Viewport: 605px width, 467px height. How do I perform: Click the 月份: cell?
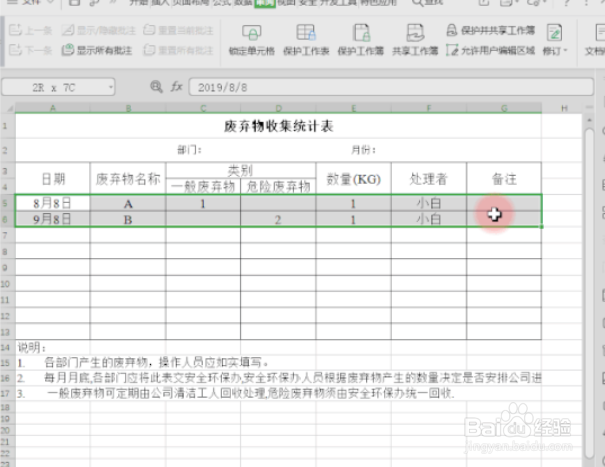[363, 150]
